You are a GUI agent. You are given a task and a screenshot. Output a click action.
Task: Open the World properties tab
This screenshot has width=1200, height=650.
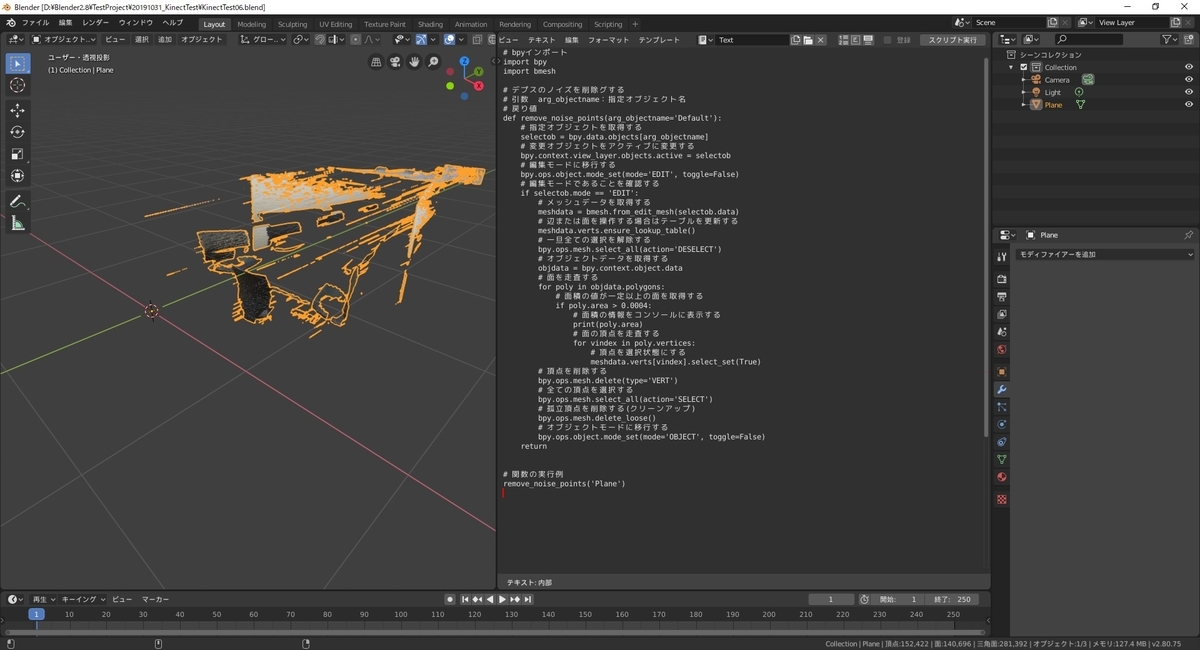click(1001, 350)
